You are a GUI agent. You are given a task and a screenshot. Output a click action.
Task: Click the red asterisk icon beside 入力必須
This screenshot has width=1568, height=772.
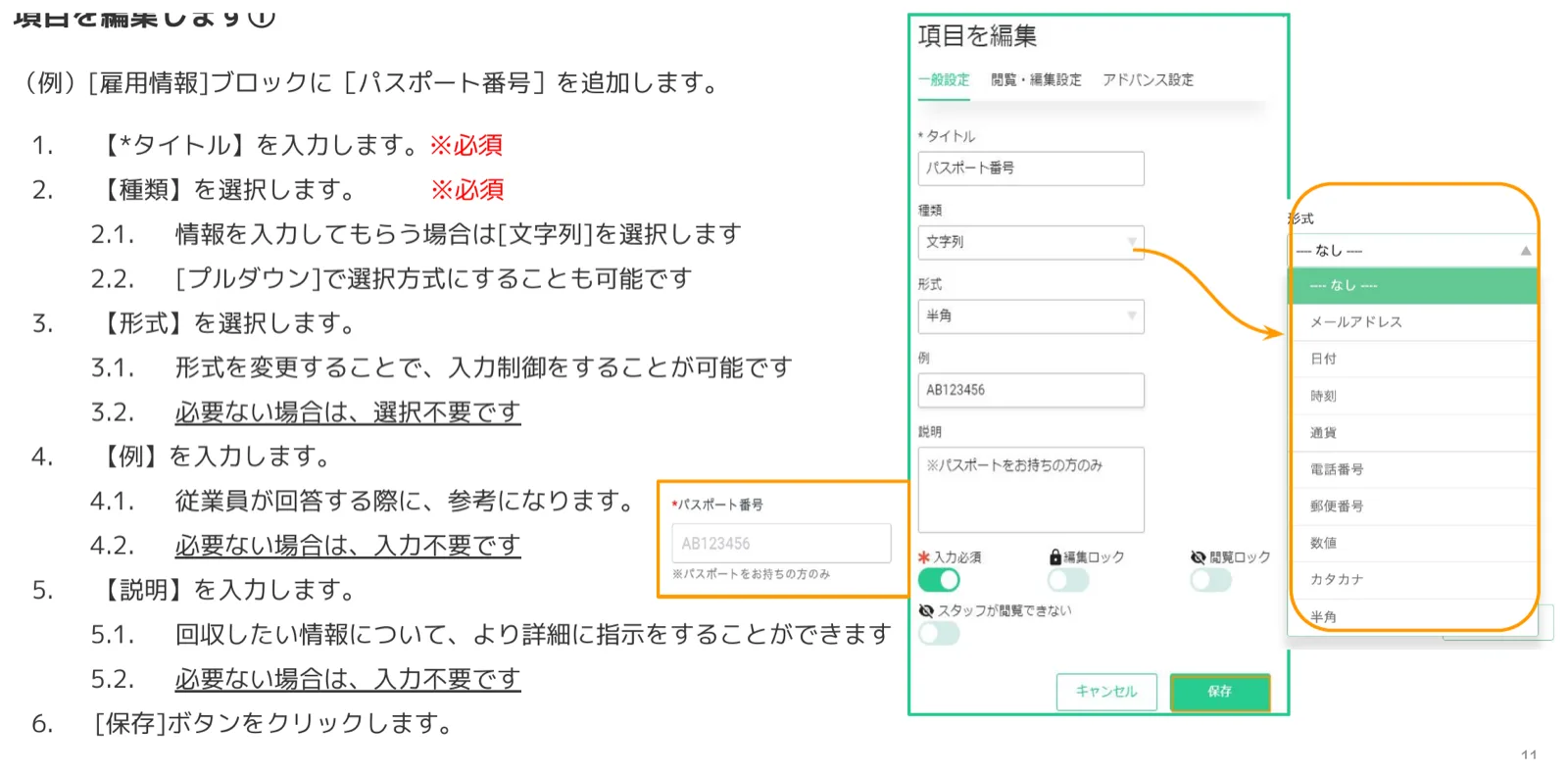point(924,556)
